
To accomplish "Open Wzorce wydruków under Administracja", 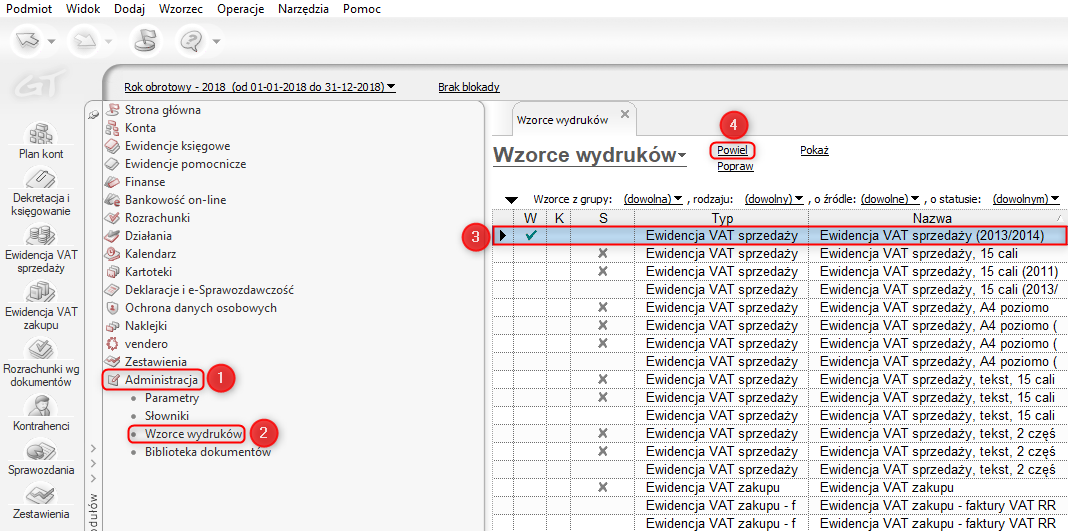I will click(x=193, y=433).
